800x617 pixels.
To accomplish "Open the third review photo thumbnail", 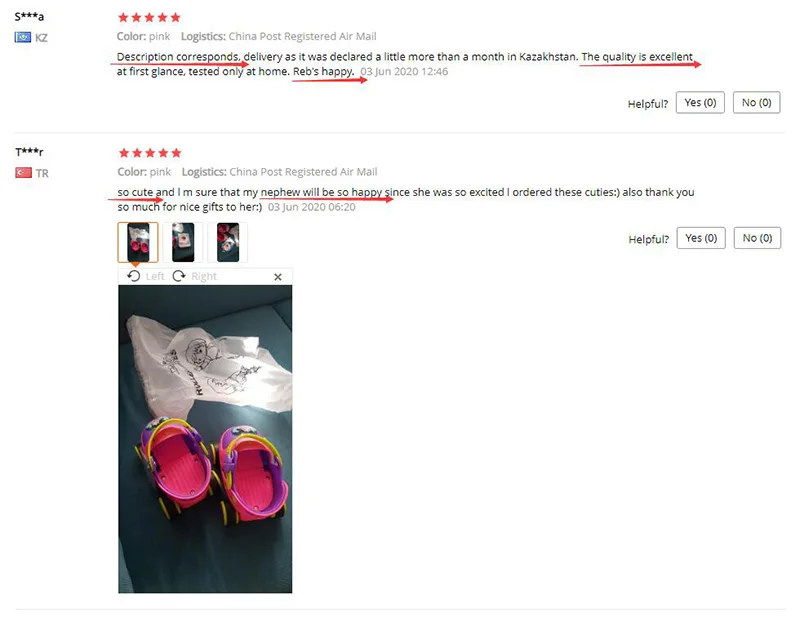I will (228, 242).
